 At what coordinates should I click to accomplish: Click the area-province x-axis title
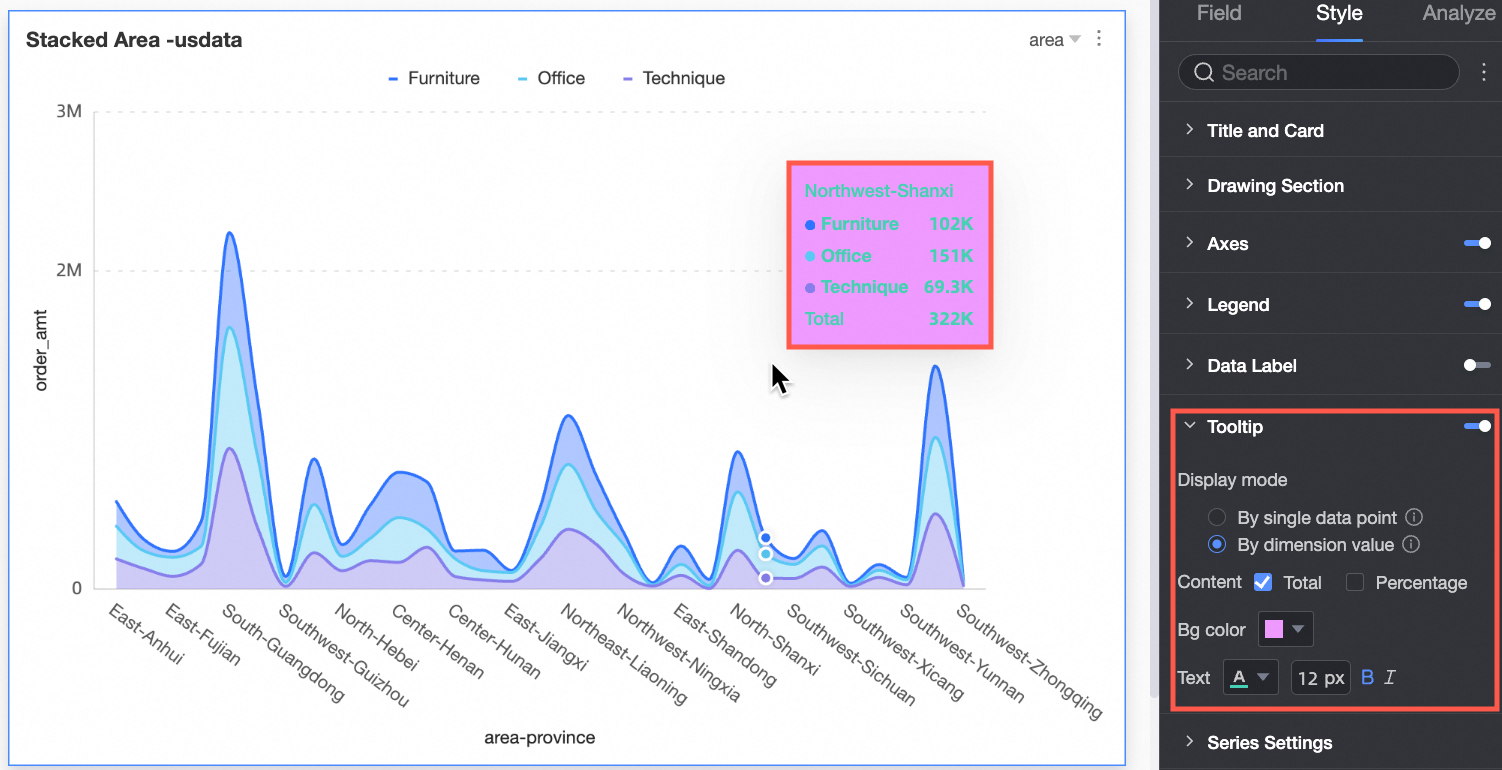539,738
